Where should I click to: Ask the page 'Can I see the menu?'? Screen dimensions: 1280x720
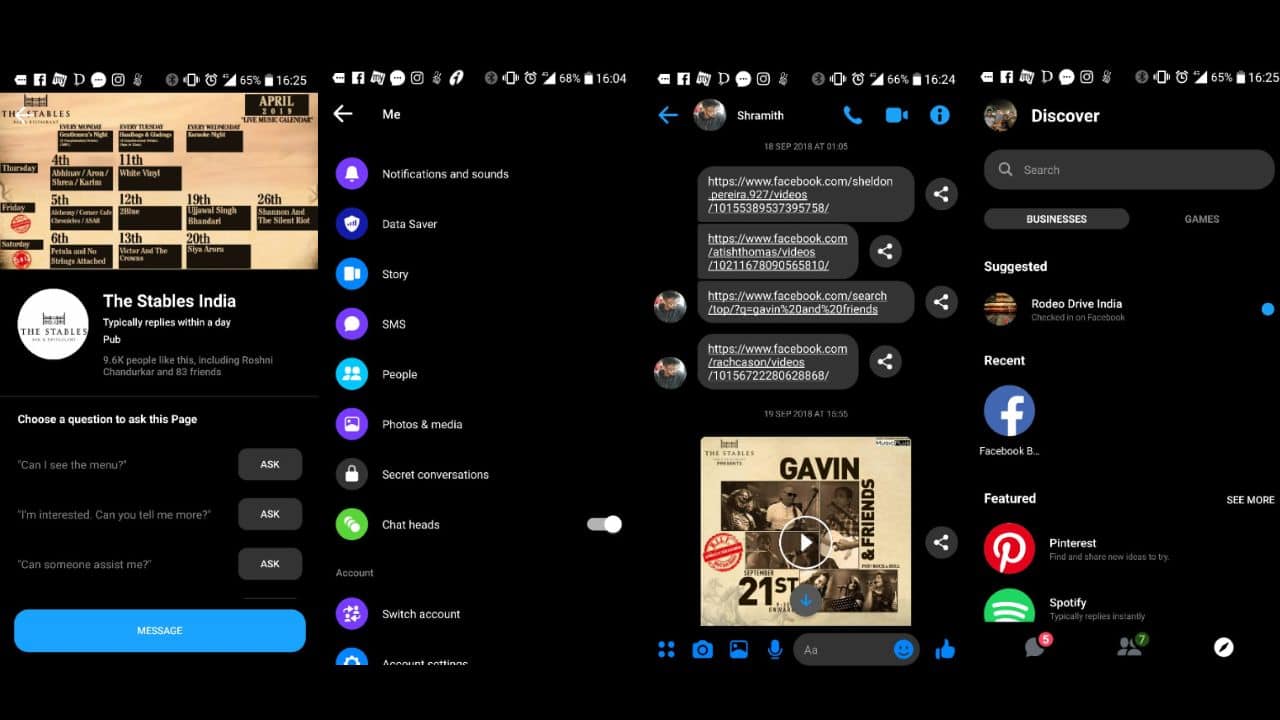(270, 464)
